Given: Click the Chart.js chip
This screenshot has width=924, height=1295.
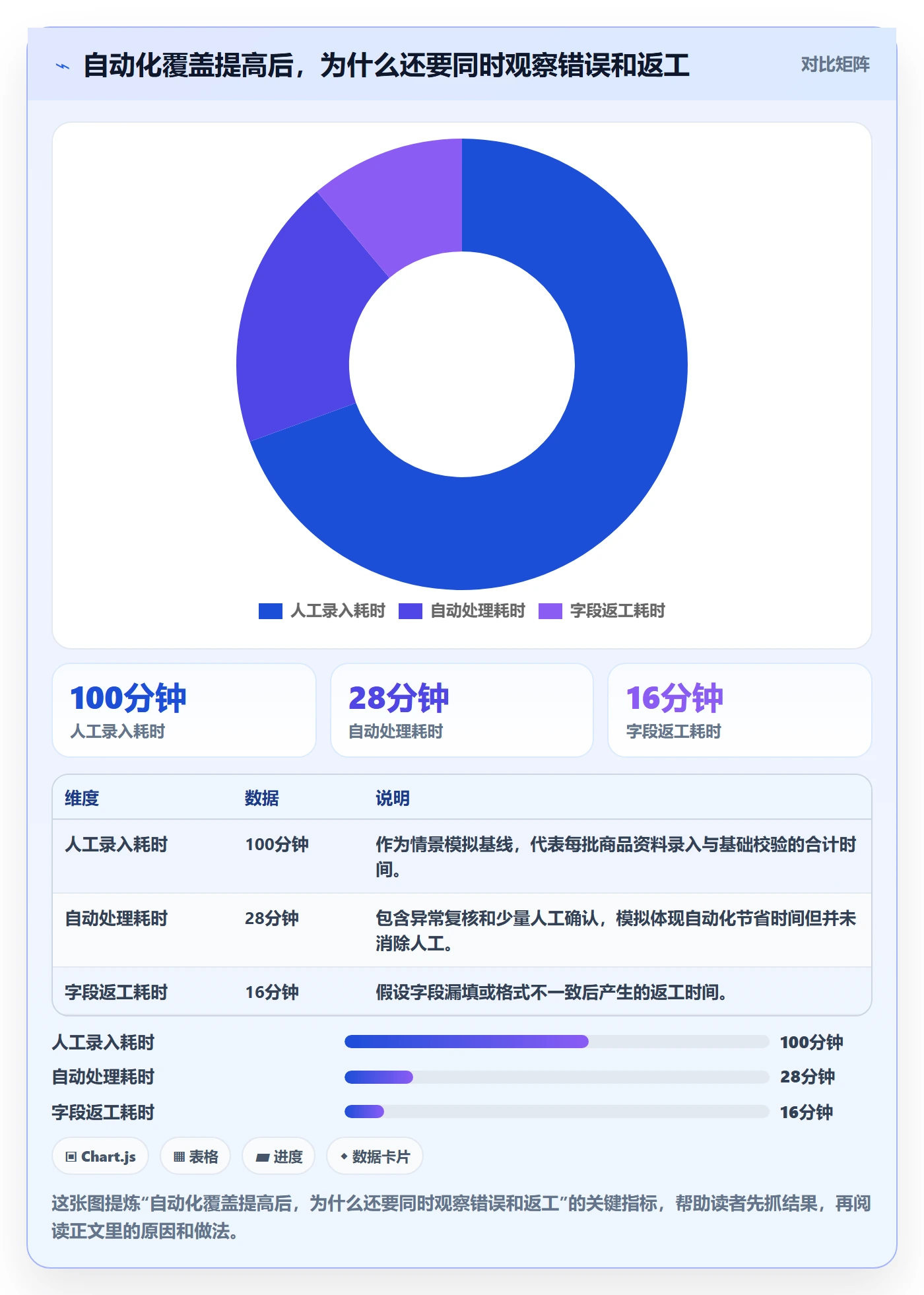Looking at the screenshot, I should click(100, 1156).
